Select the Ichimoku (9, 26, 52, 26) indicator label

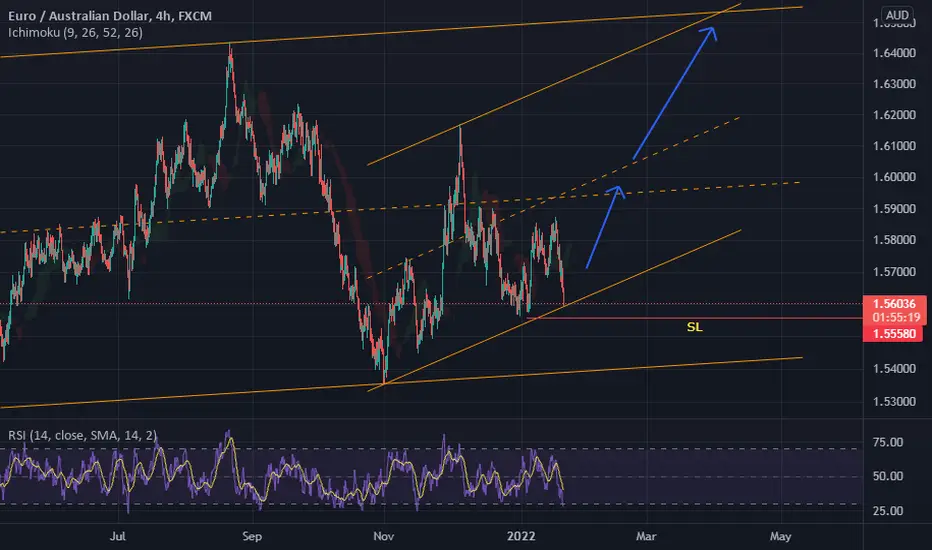point(75,33)
